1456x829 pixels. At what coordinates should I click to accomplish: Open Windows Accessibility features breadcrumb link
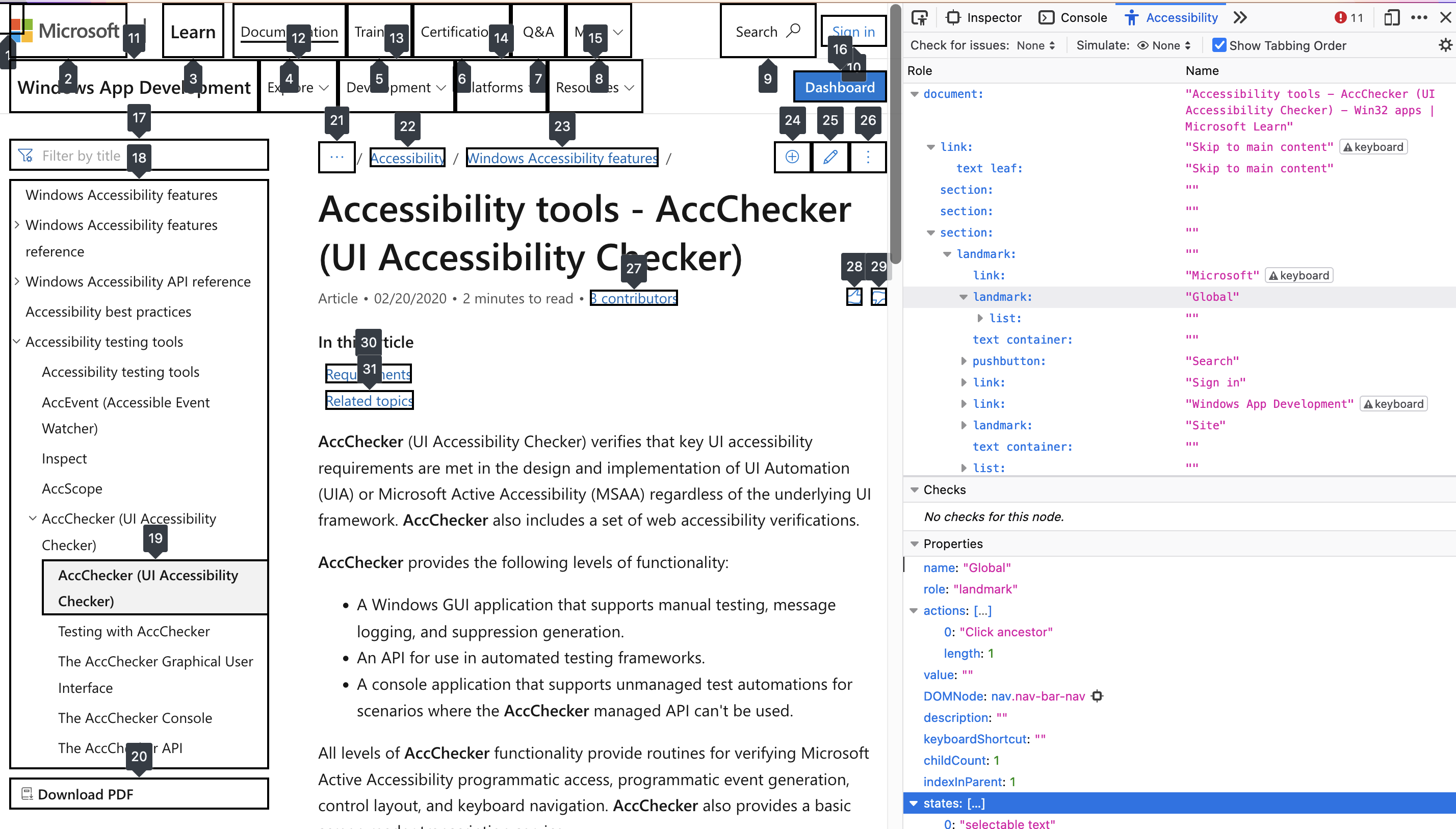562,158
